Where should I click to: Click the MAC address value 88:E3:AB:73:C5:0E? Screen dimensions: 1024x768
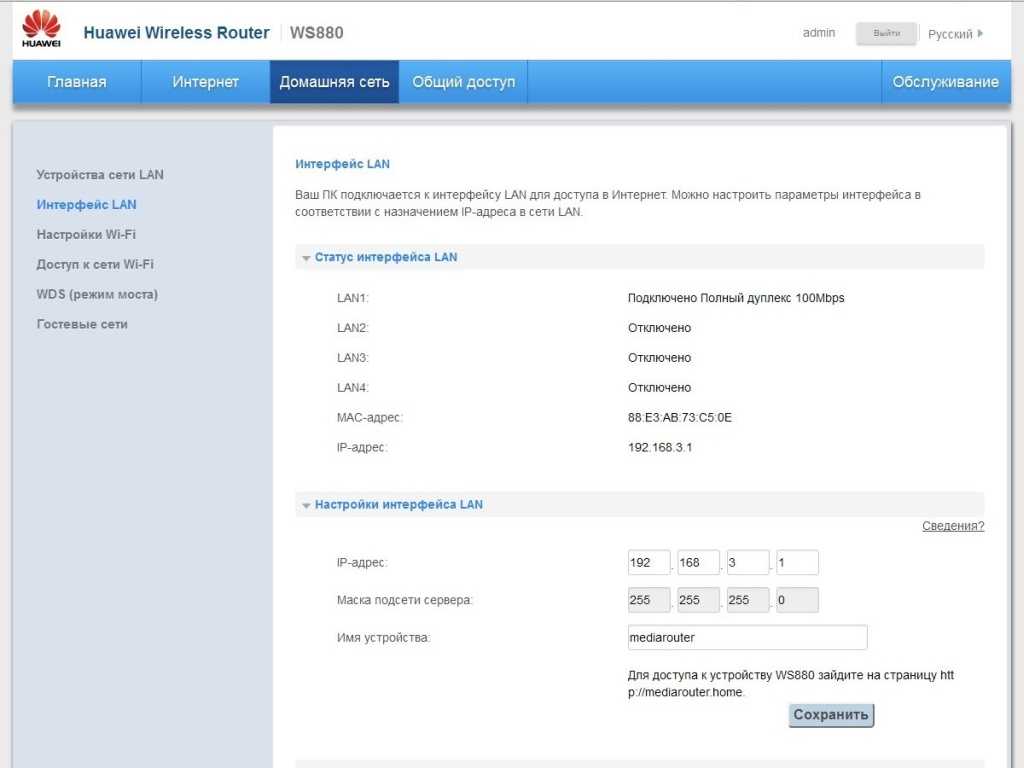(x=680, y=417)
